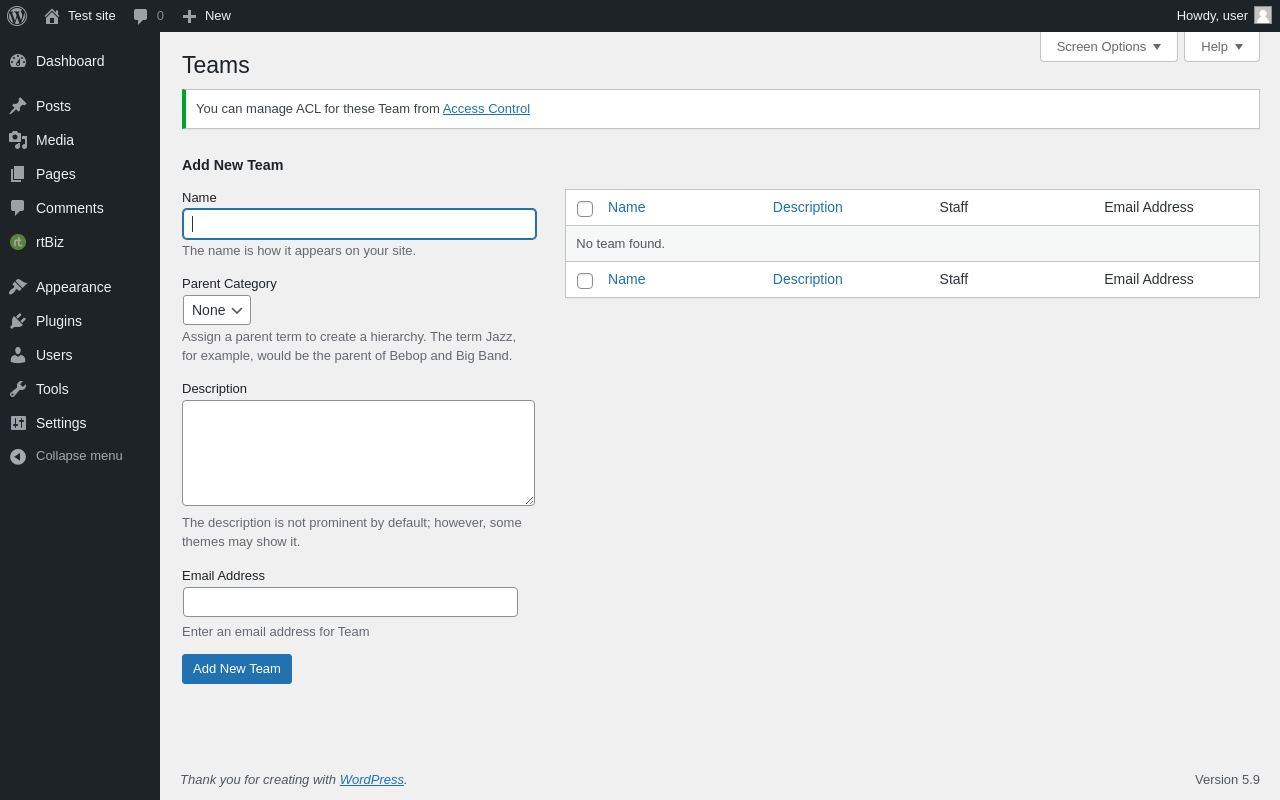Click the Dashboard gauge icon

[x=18, y=61]
